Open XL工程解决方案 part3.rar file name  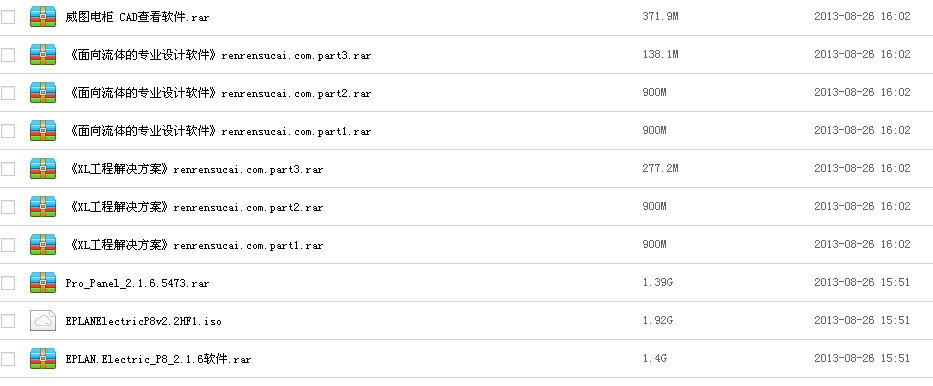pyautogui.click(x=196, y=170)
